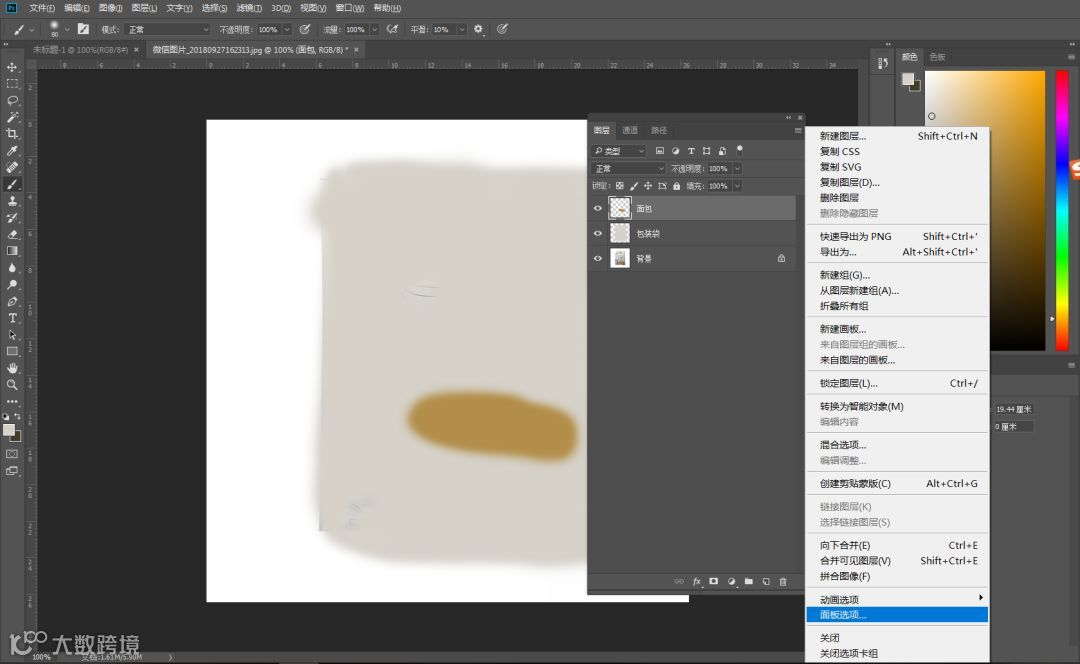Toggle lock image pixels brush icon
This screenshot has width=1080, height=664.
point(634,186)
